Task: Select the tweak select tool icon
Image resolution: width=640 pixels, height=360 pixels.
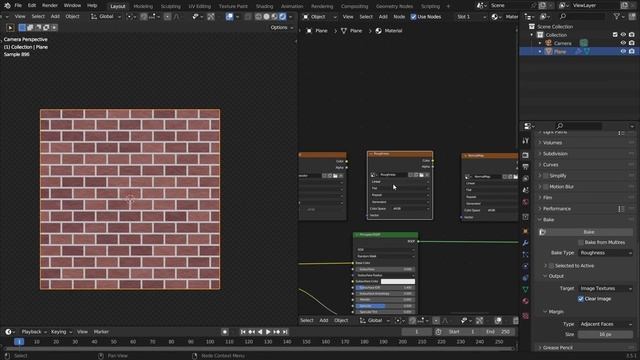Action: (11, 27)
